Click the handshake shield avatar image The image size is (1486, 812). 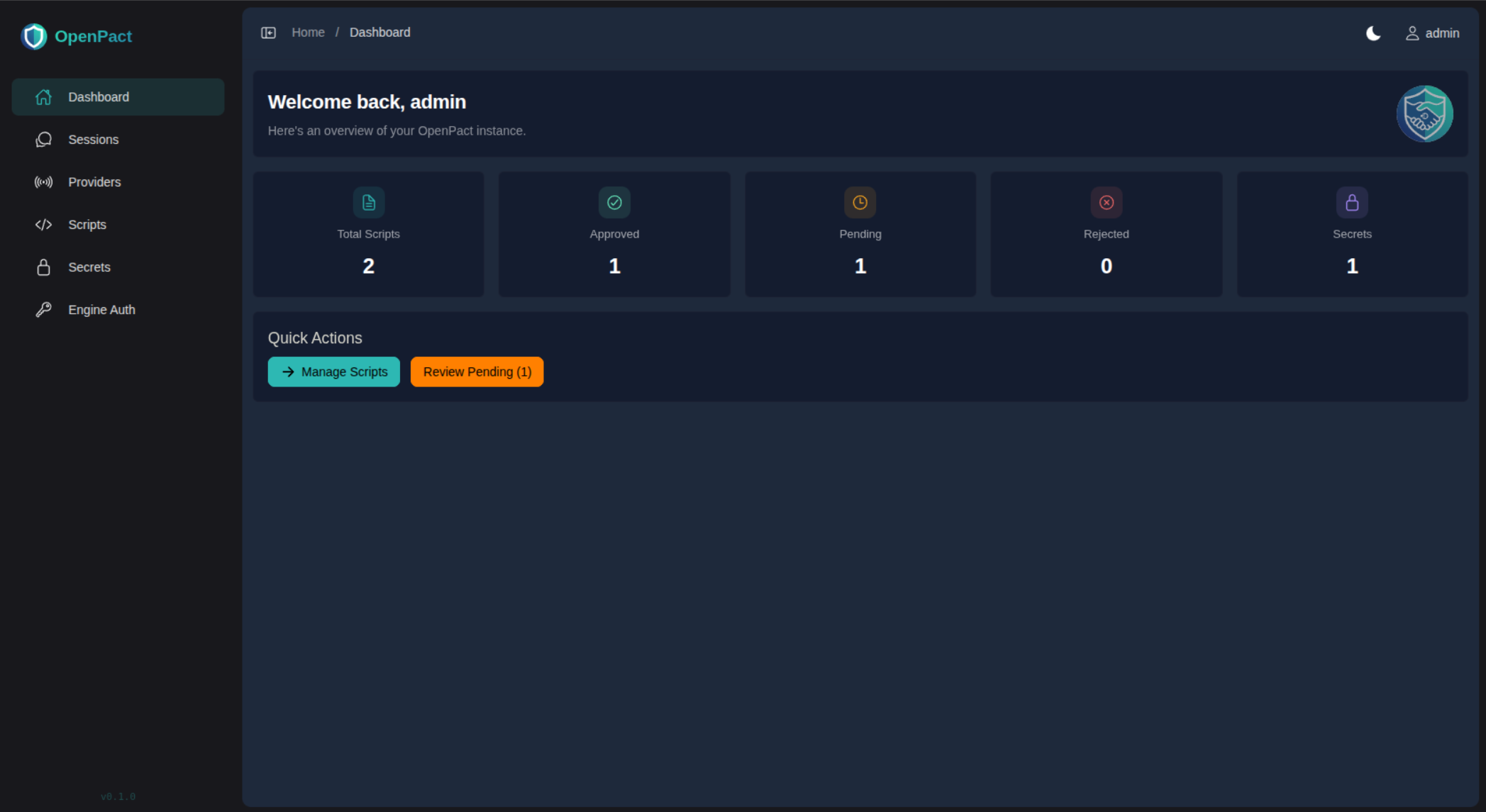tap(1424, 113)
